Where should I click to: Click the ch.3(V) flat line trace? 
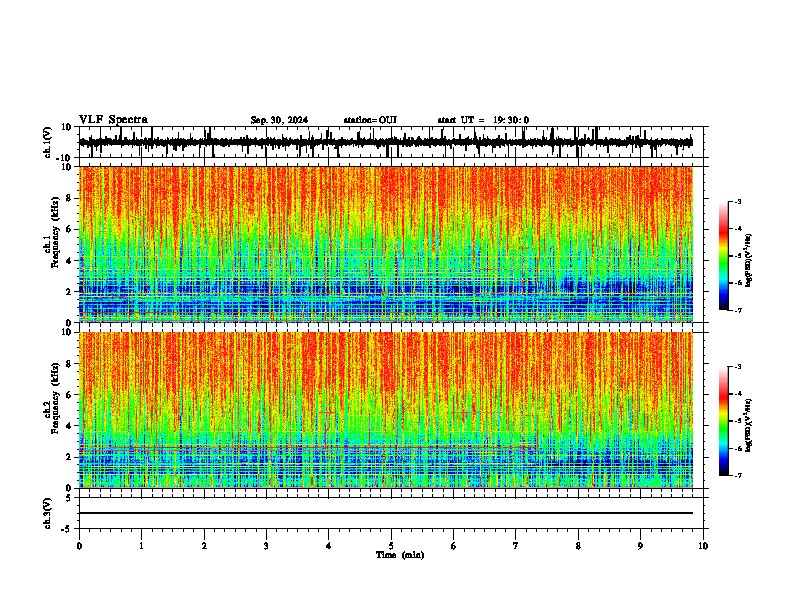[x=386, y=513]
